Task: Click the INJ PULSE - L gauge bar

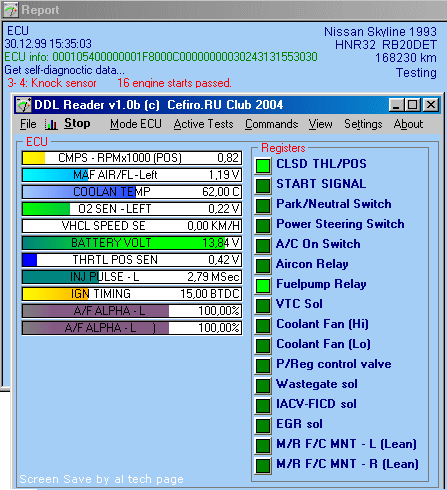Action: click(132, 277)
